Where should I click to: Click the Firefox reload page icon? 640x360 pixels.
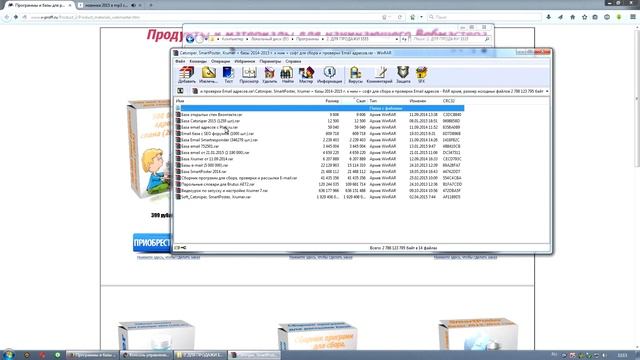[x=400, y=17]
